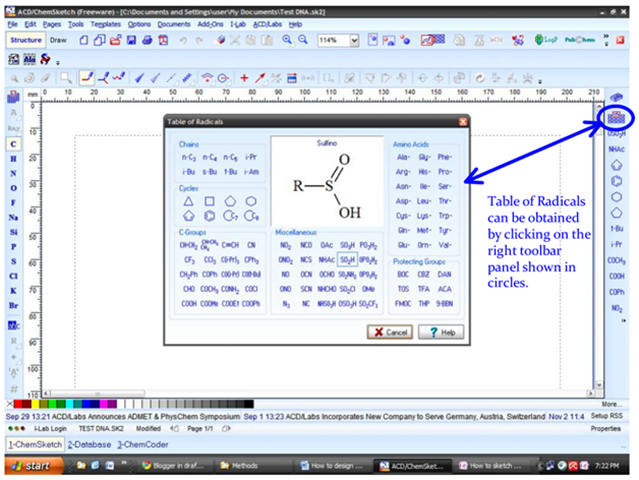
Task: Open the 114% zoom dropdown
Action: pyautogui.click(x=355, y=40)
